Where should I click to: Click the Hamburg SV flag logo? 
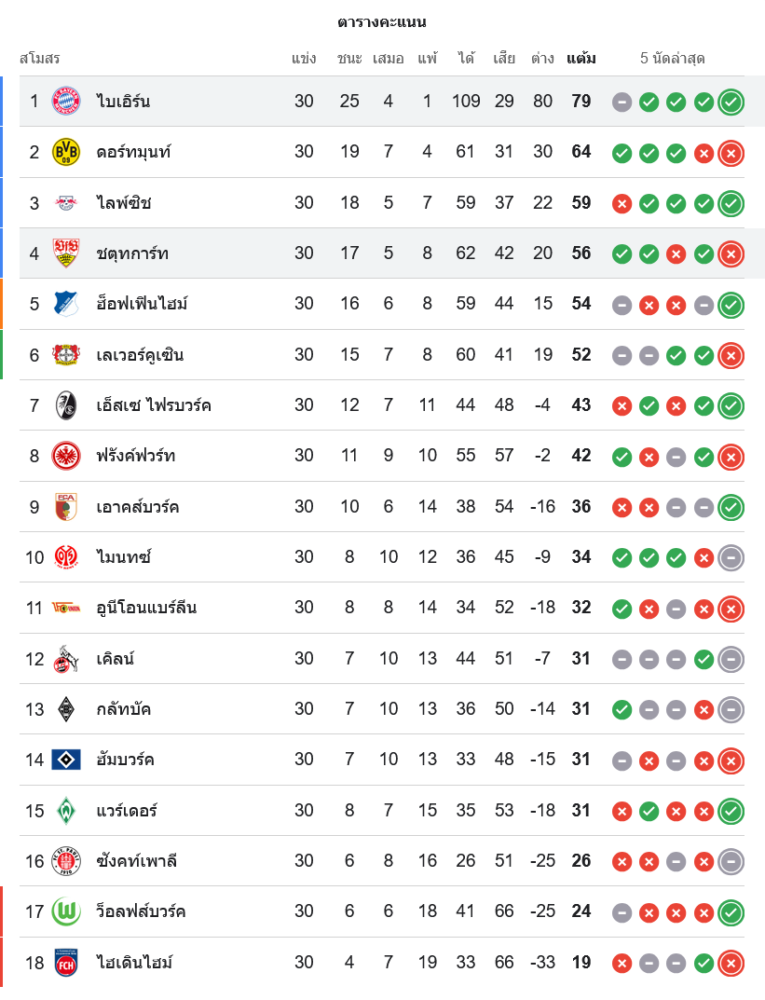tap(66, 760)
